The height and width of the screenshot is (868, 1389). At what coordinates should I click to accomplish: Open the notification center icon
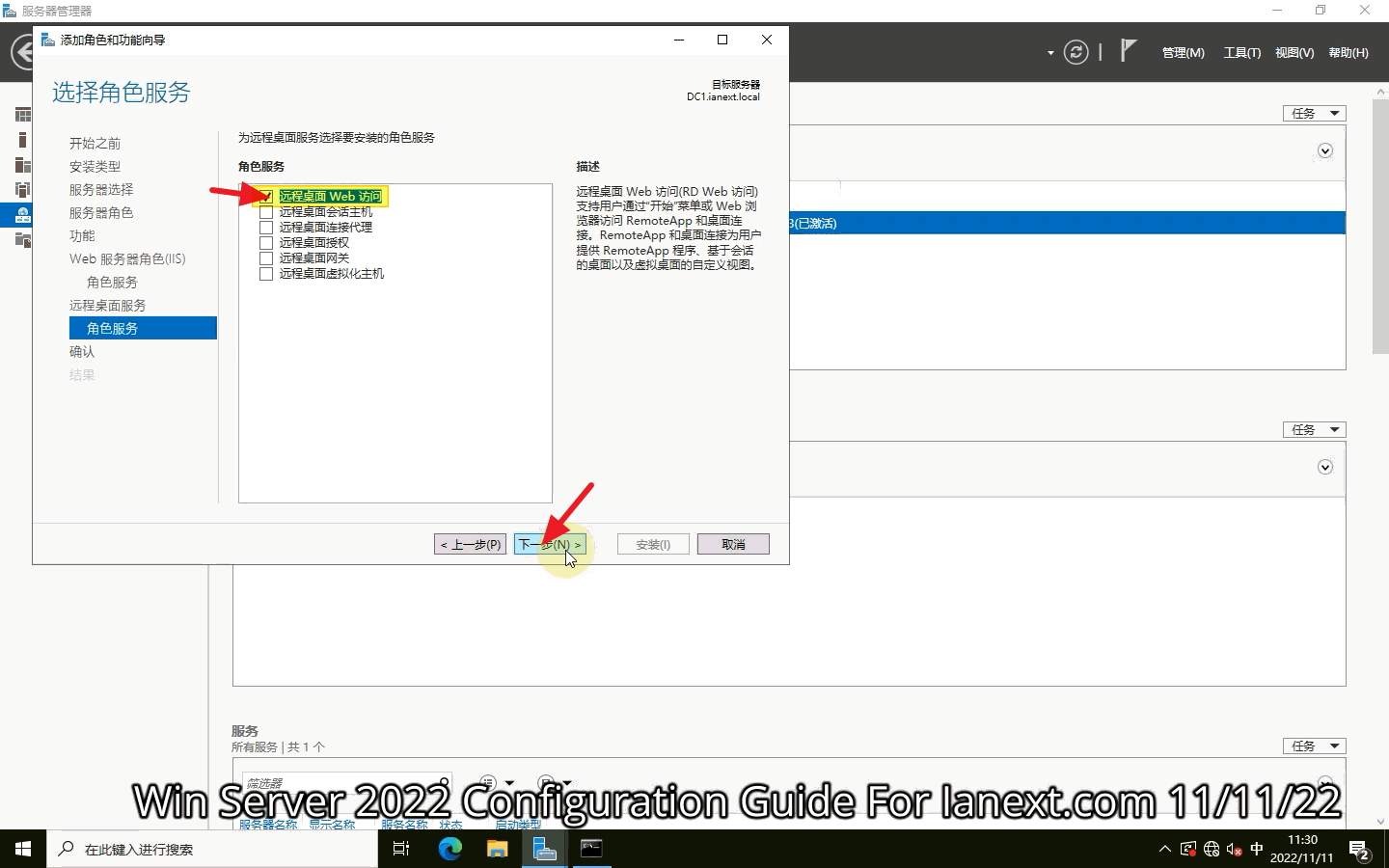click(x=1360, y=850)
